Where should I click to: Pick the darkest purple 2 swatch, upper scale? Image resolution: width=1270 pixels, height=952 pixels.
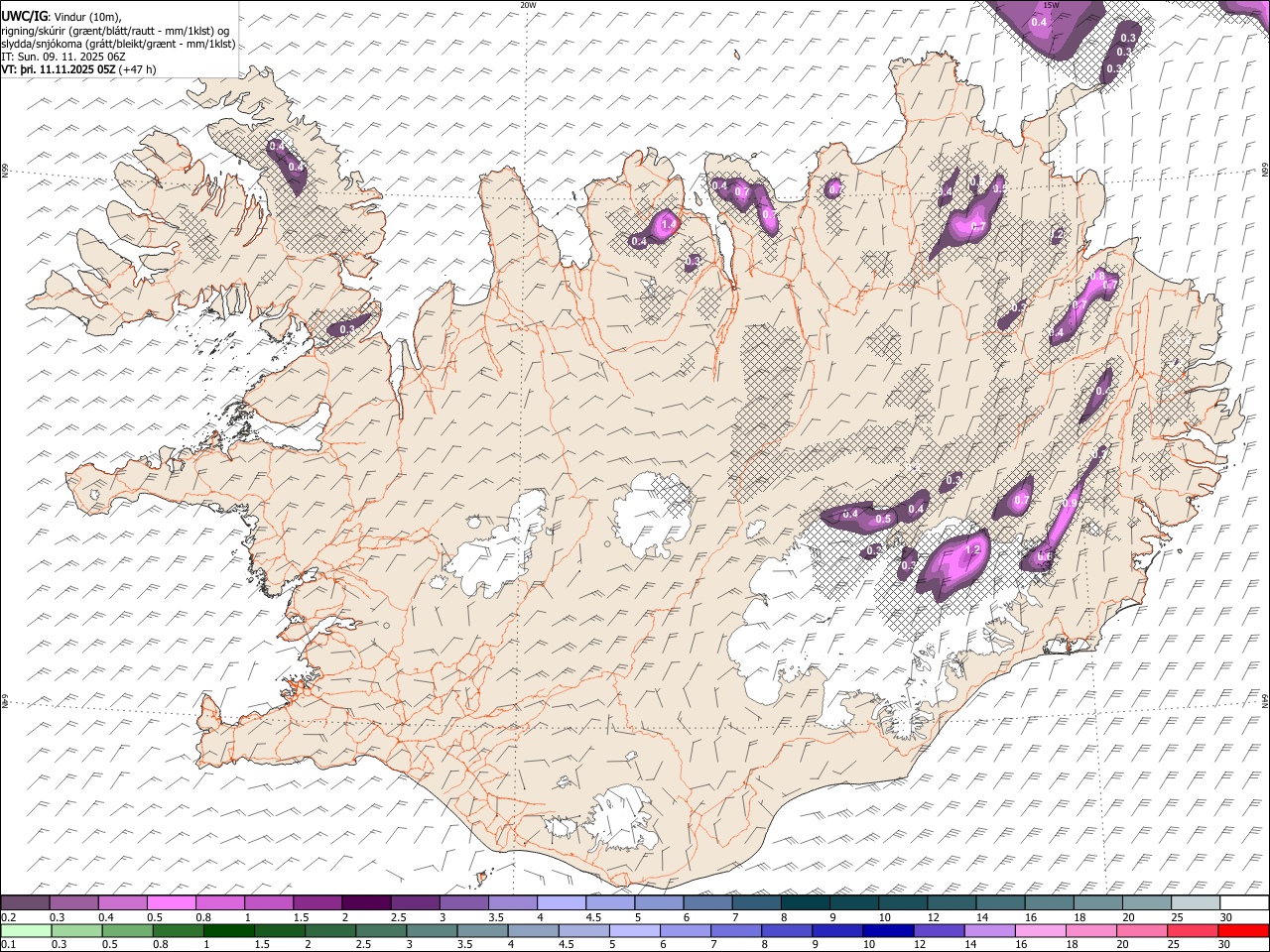coord(366,902)
